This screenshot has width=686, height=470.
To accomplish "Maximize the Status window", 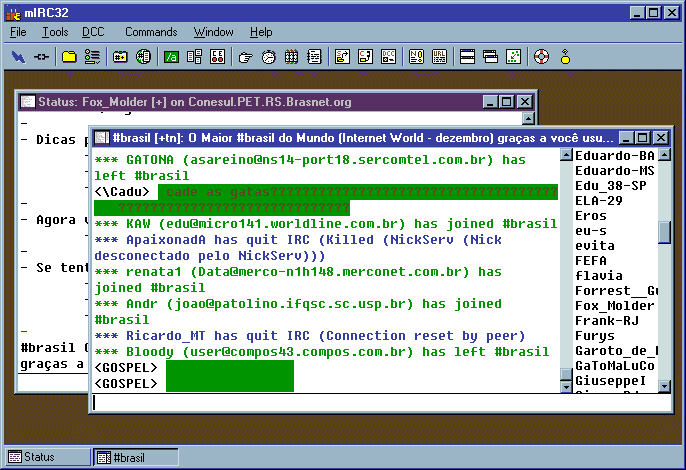I will (x=507, y=102).
